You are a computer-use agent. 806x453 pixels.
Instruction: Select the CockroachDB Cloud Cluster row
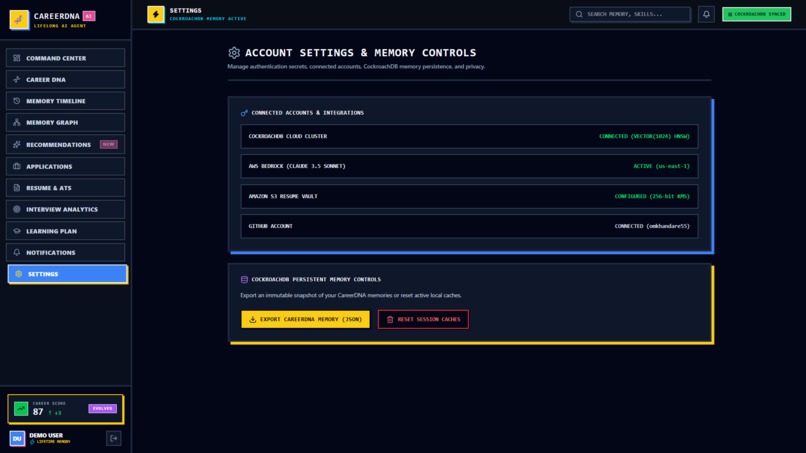tap(469, 136)
